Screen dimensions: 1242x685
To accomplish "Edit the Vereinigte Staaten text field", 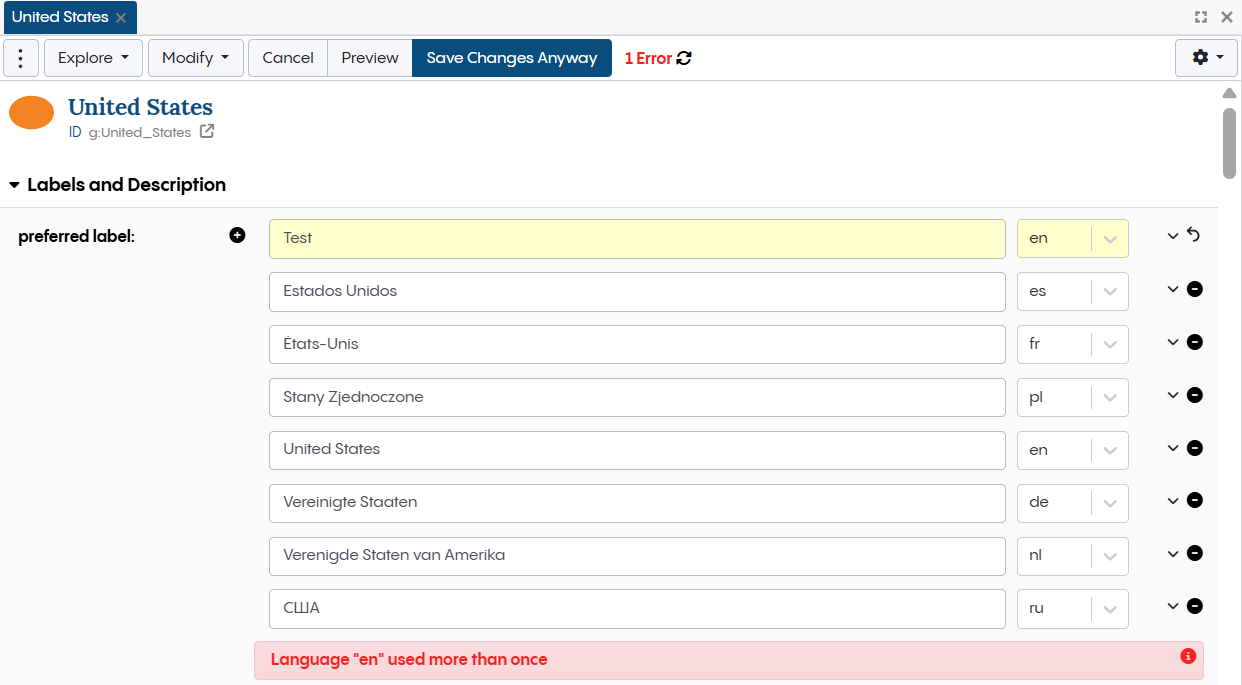I will point(637,503).
